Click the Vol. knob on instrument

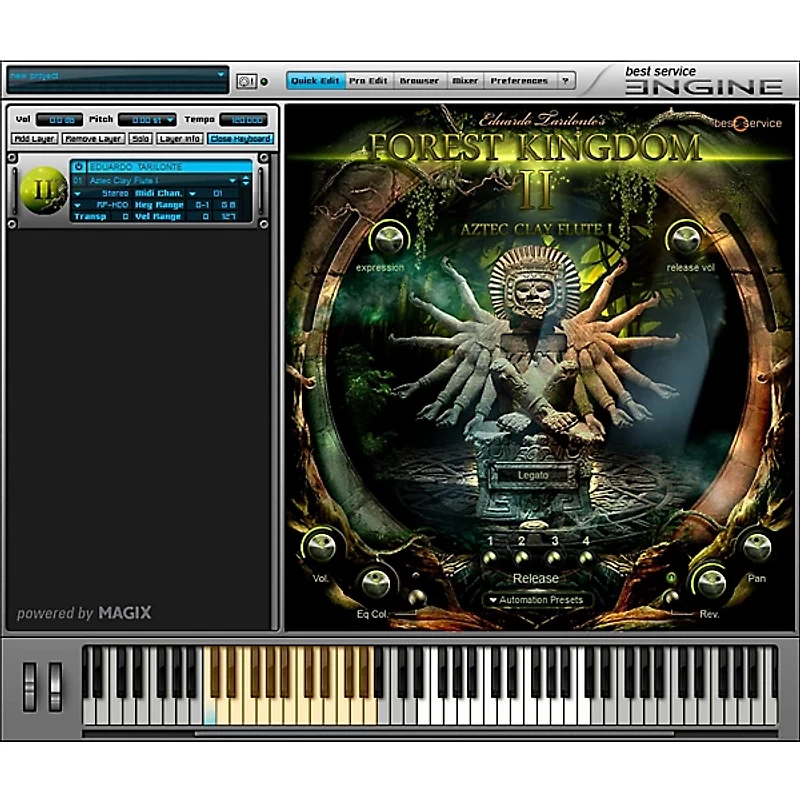click(320, 546)
